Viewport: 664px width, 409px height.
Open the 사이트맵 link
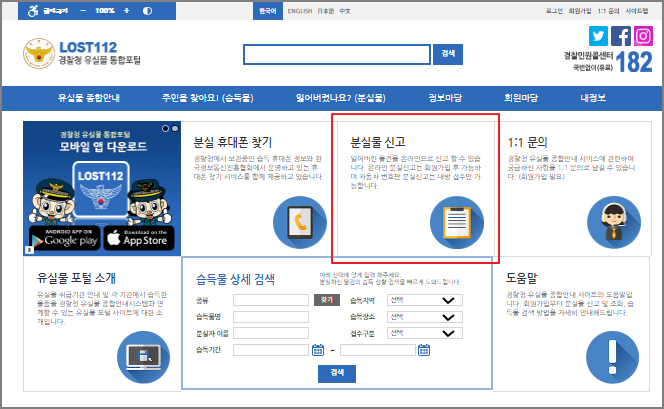click(x=637, y=11)
